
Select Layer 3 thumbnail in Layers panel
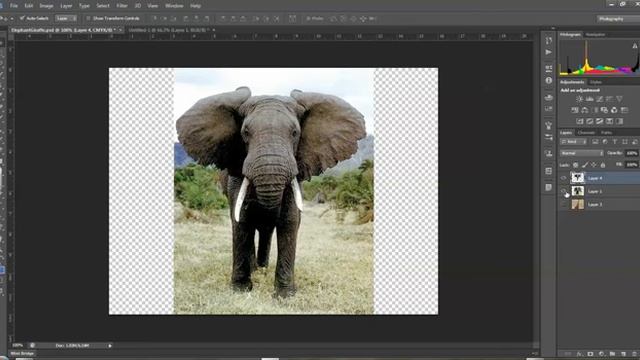(x=578, y=204)
